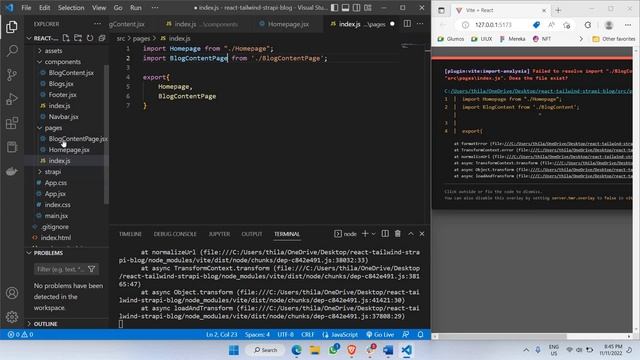Toggle secondary side bar visibility
The height and width of the screenshot is (360, 640).
tap(356, 8)
